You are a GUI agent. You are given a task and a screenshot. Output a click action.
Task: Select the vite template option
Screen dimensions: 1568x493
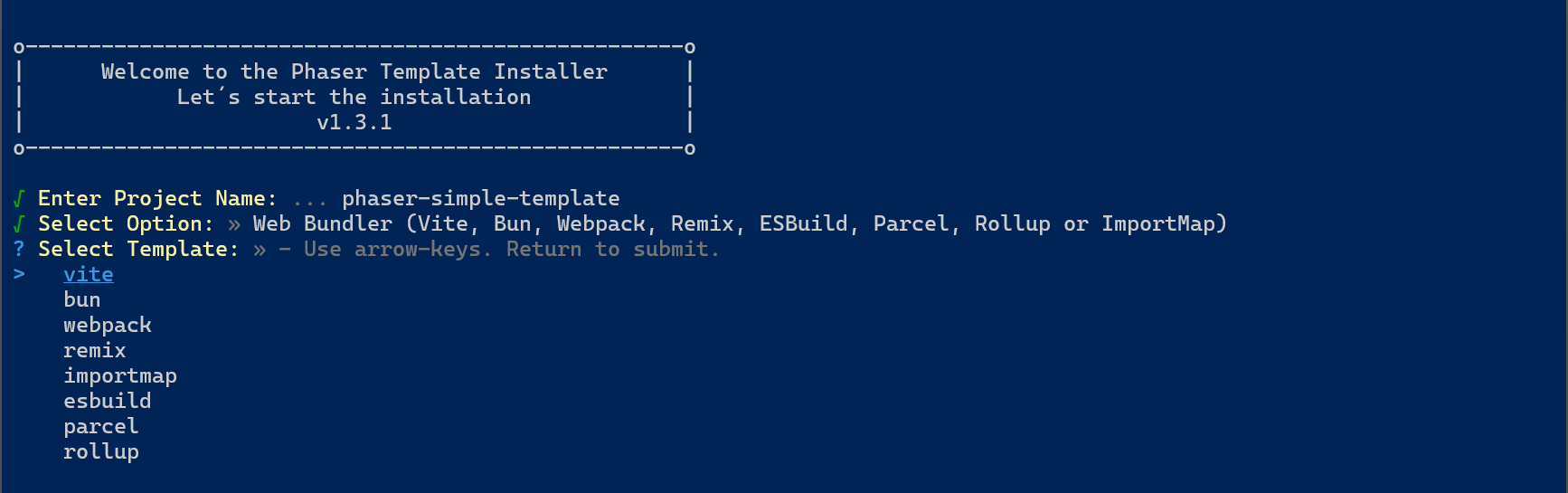[89, 274]
